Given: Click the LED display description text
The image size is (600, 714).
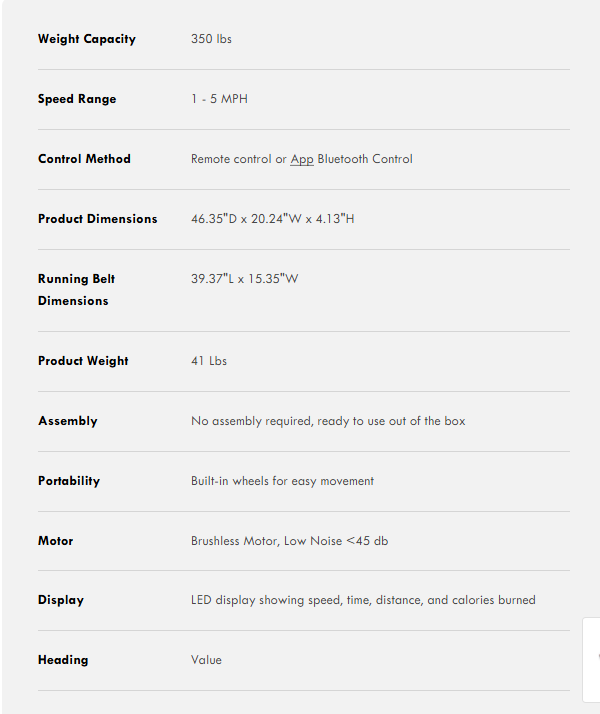Looking at the screenshot, I should click(x=363, y=600).
